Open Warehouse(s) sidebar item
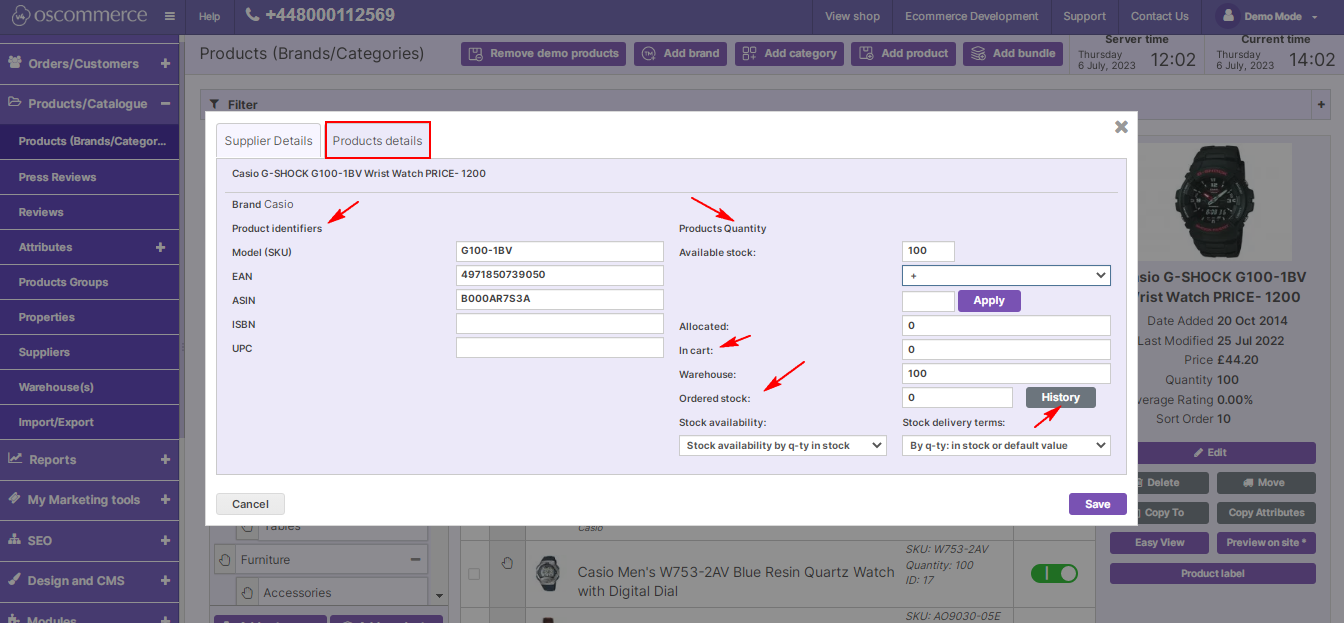 (x=90, y=387)
